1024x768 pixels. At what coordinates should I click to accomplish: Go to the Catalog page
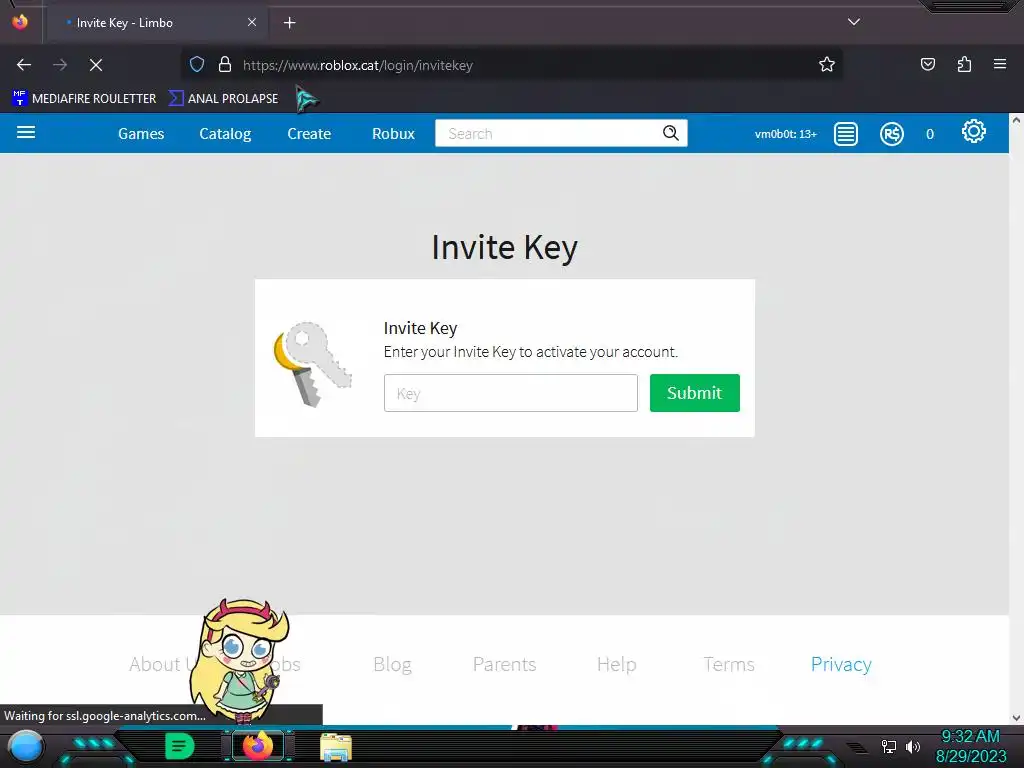click(x=225, y=134)
